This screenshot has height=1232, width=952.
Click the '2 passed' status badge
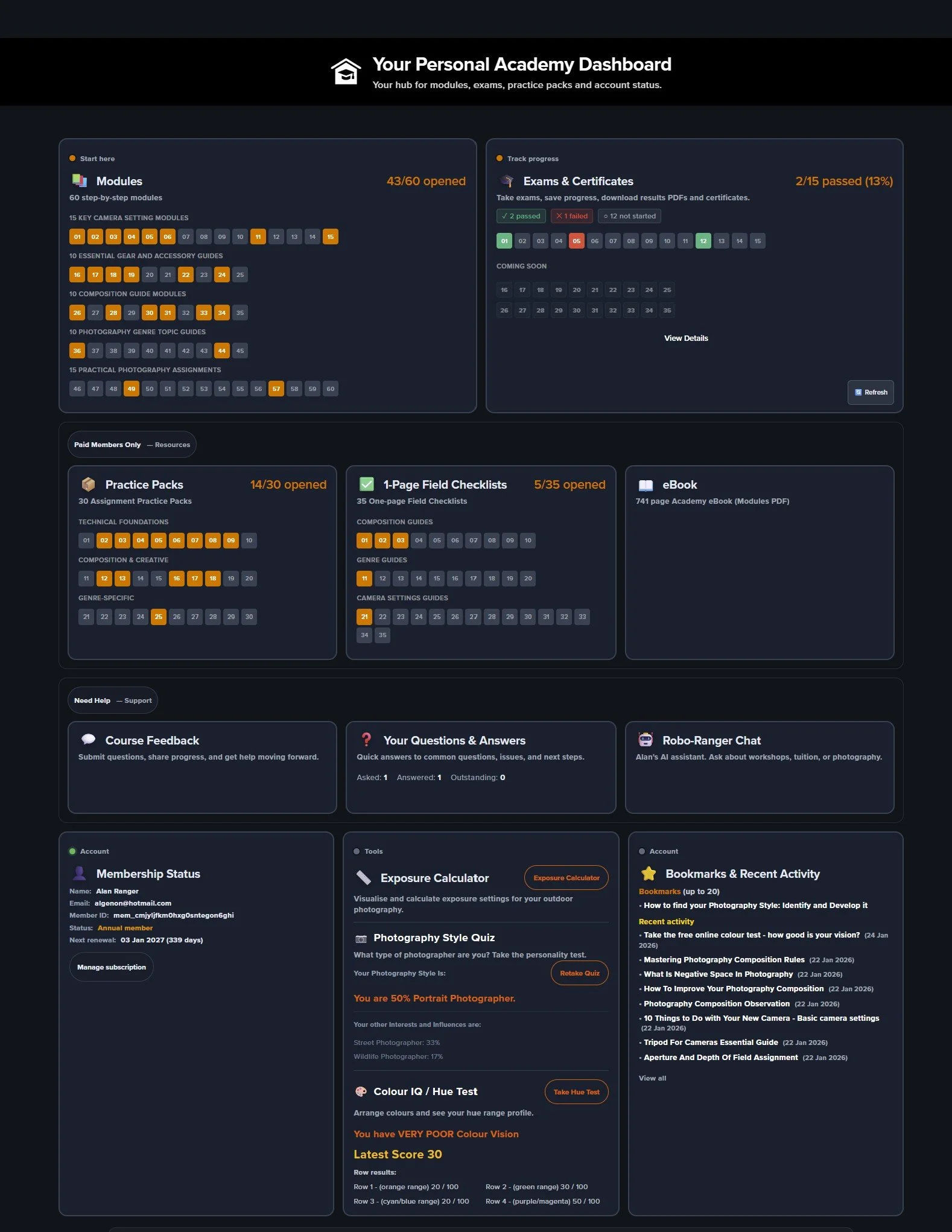pos(521,216)
